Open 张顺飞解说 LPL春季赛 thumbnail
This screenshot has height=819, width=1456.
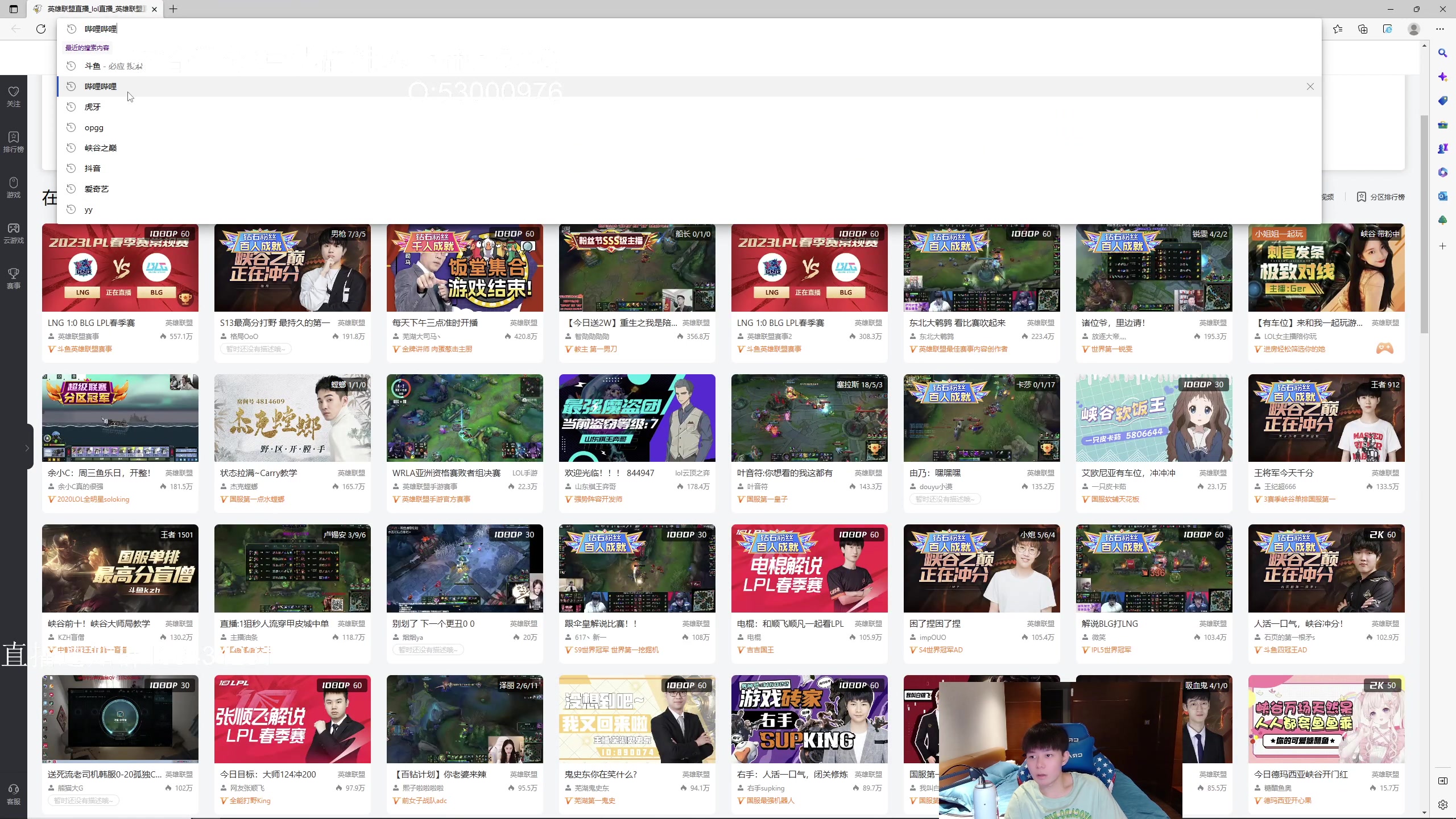[x=292, y=719]
